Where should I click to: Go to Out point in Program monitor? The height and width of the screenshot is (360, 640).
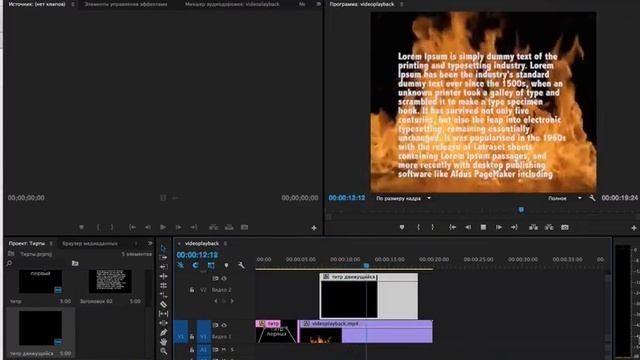tap(514, 227)
